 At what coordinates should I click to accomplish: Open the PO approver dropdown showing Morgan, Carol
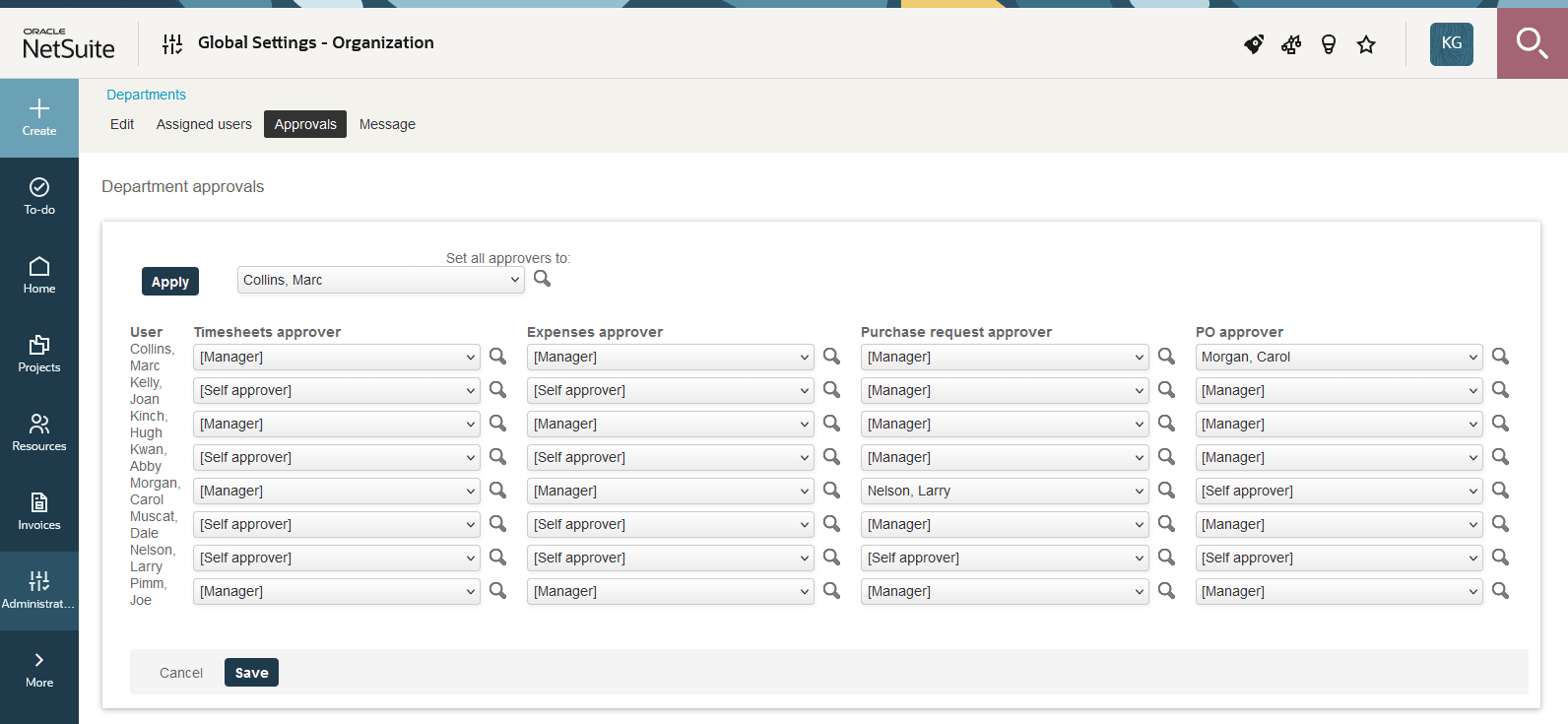click(x=1339, y=357)
